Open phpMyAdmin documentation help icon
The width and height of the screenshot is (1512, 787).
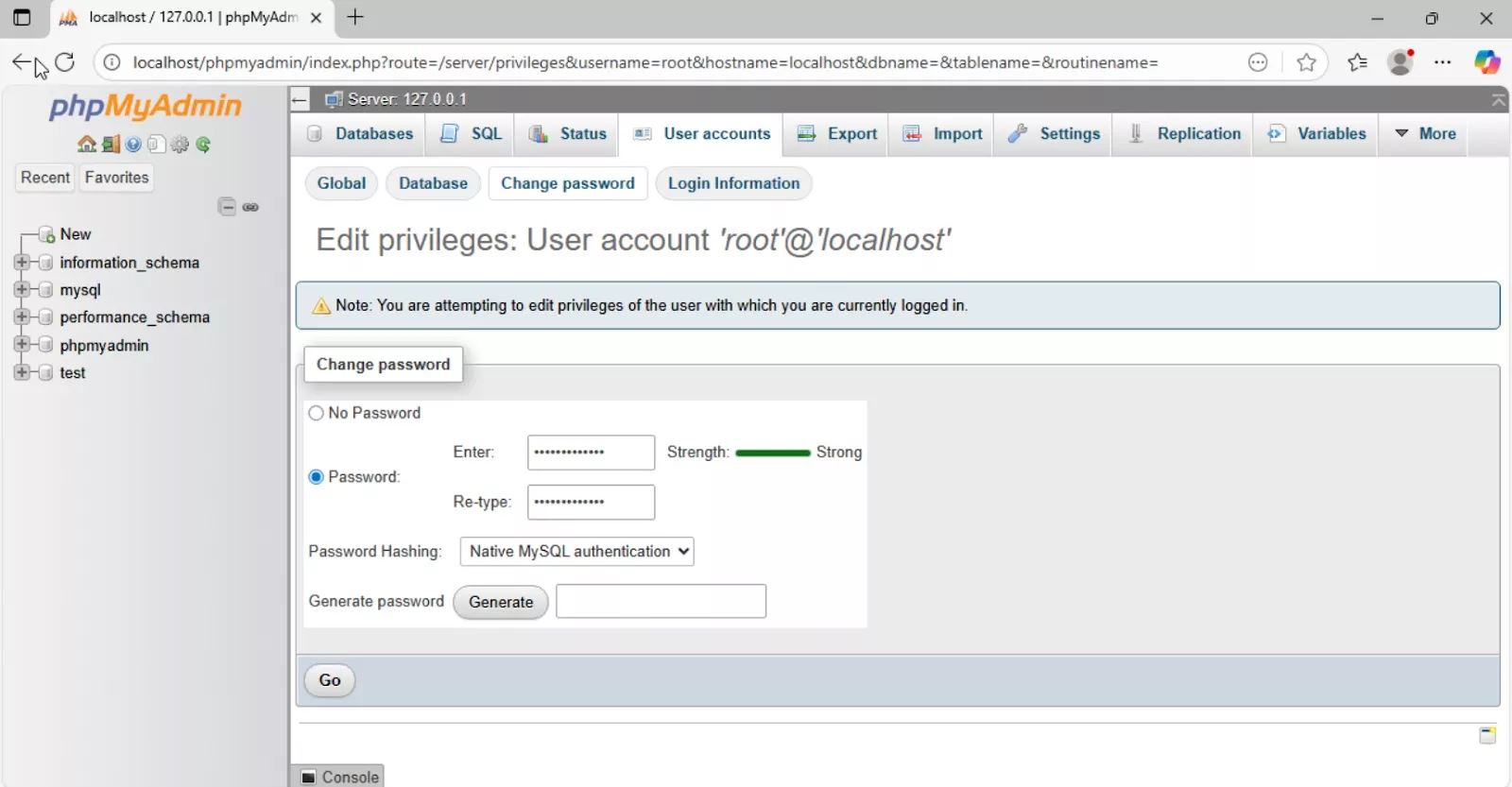pyautogui.click(x=133, y=145)
